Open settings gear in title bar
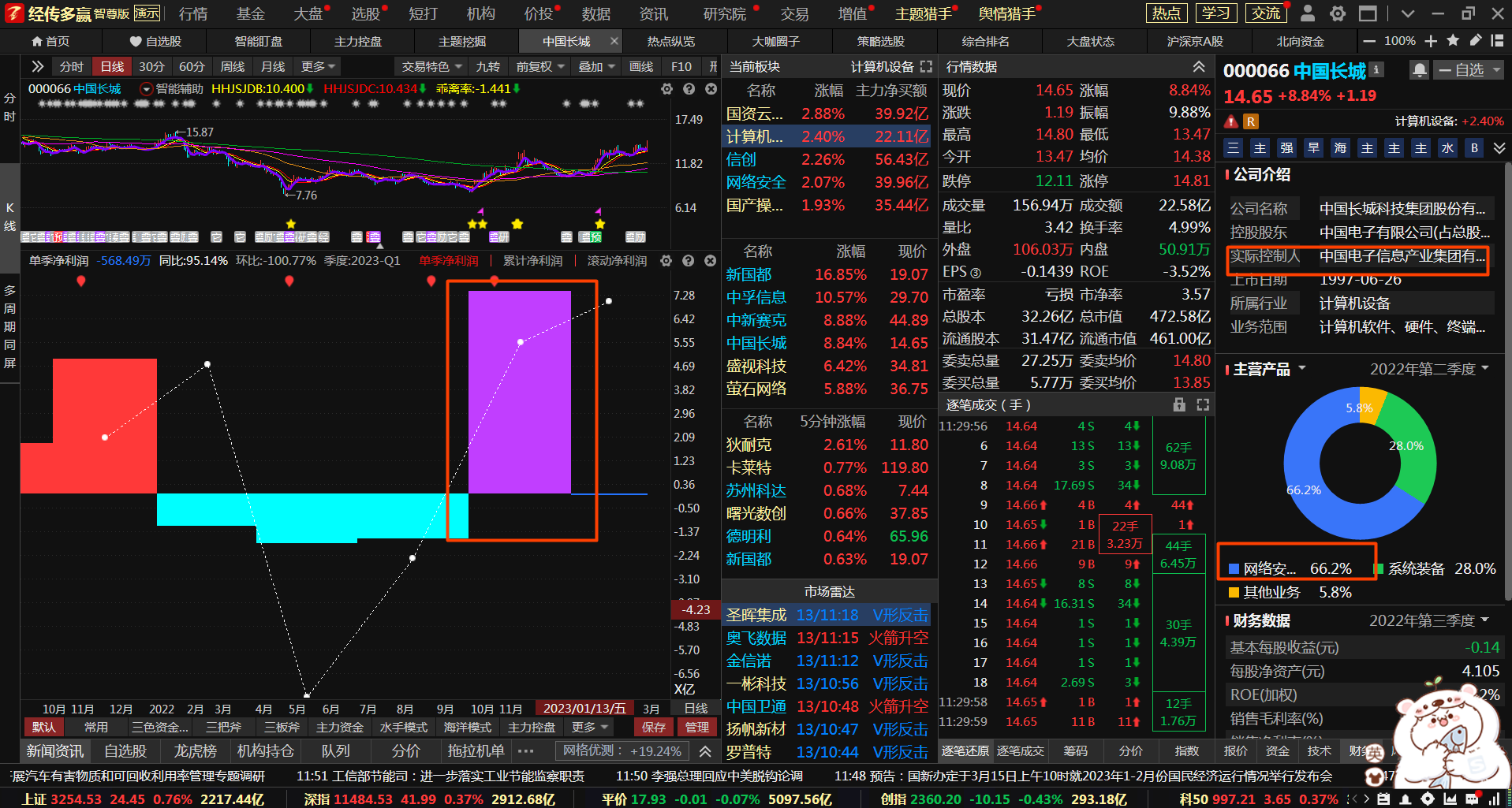The width and height of the screenshot is (1512, 808). 1338,13
